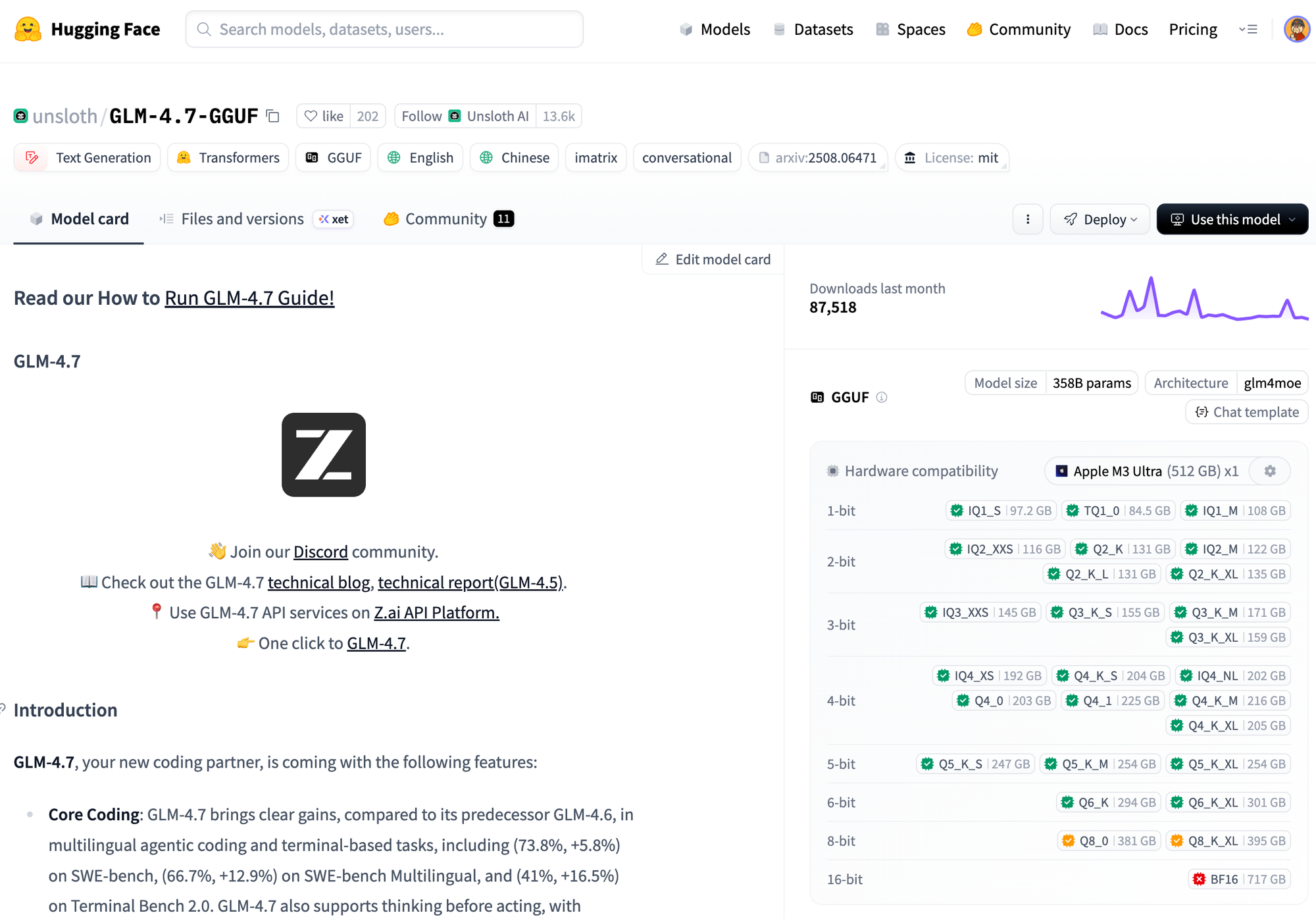Image resolution: width=1316 pixels, height=919 pixels.
Task: Click the downloads last month chart
Action: click(1203, 300)
